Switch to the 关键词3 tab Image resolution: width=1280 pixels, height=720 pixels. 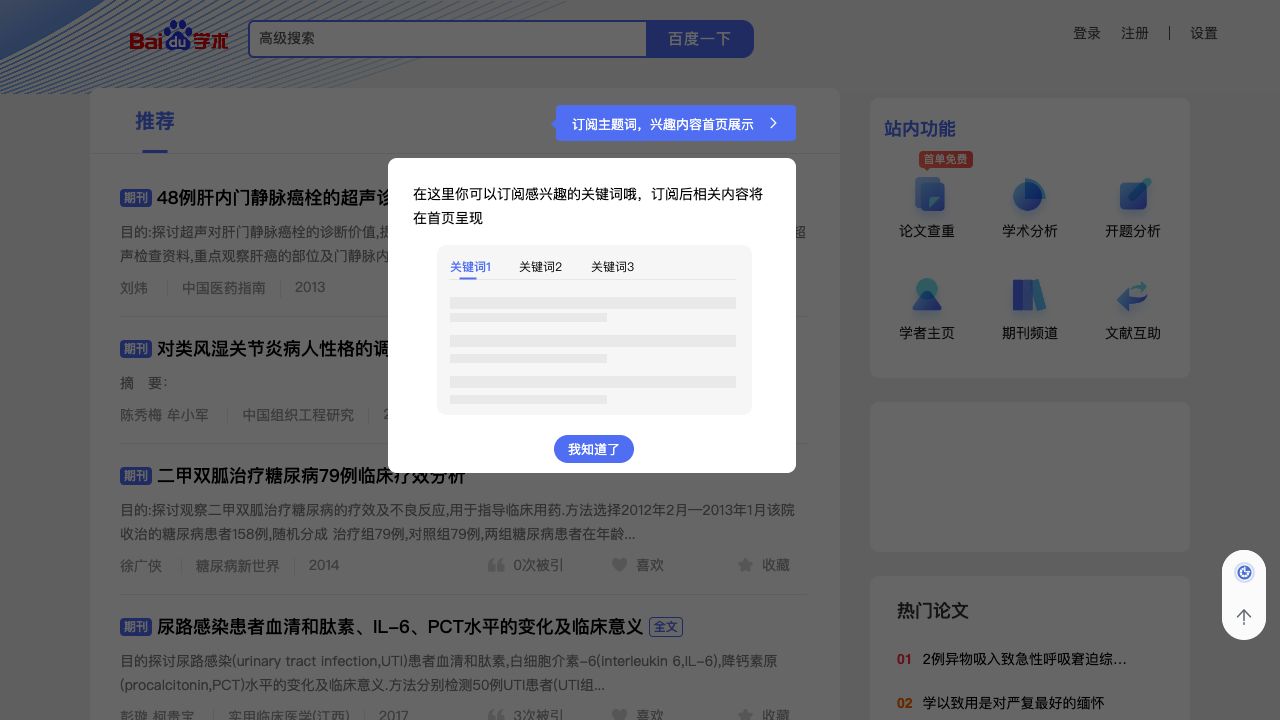coord(612,267)
